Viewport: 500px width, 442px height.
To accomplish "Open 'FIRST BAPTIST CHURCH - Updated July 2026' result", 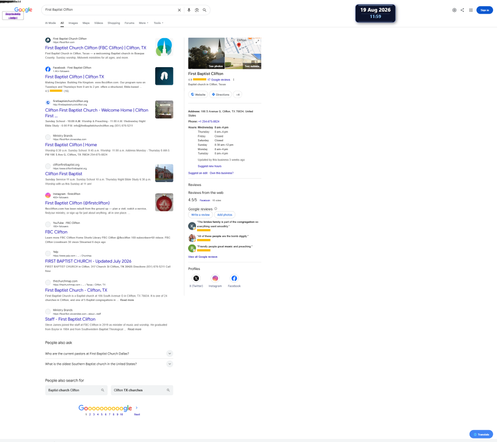I will [88, 261].
